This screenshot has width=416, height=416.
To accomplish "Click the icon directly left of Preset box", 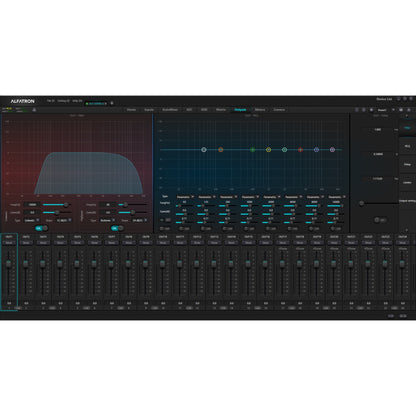I will [x=371, y=110].
